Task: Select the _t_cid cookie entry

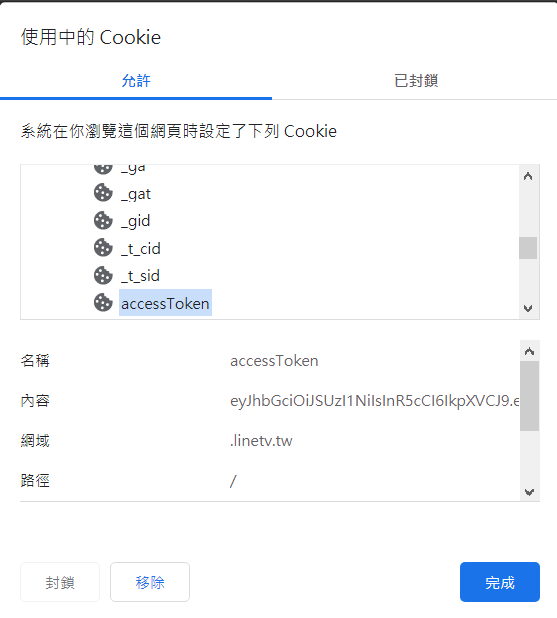Action: (141, 249)
